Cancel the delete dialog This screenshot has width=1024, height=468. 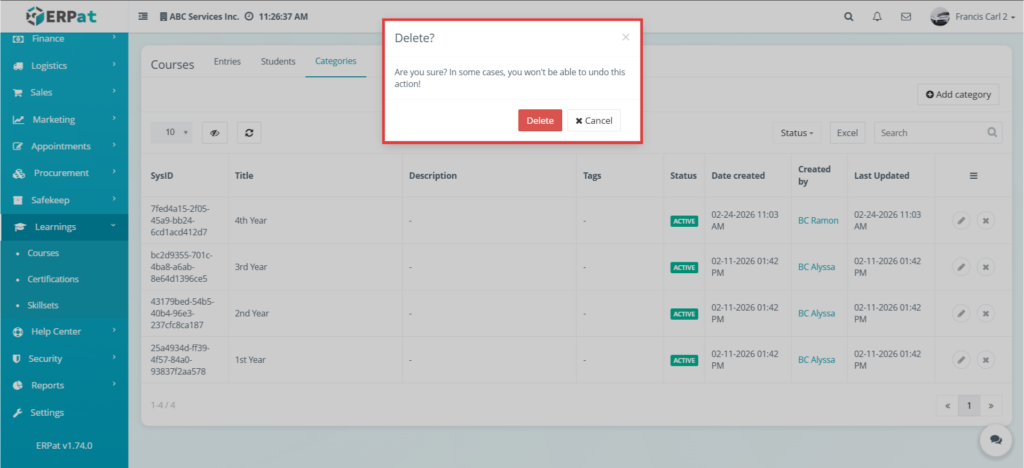pos(594,120)
